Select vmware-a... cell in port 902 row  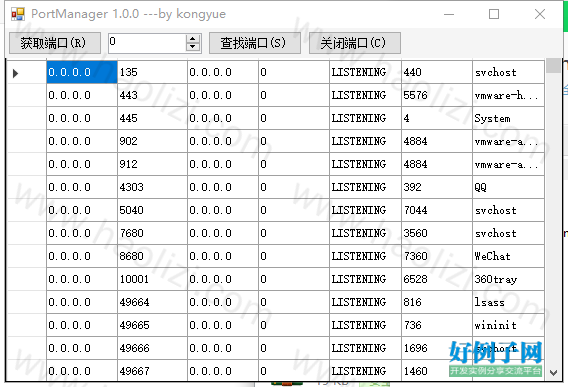508,141
